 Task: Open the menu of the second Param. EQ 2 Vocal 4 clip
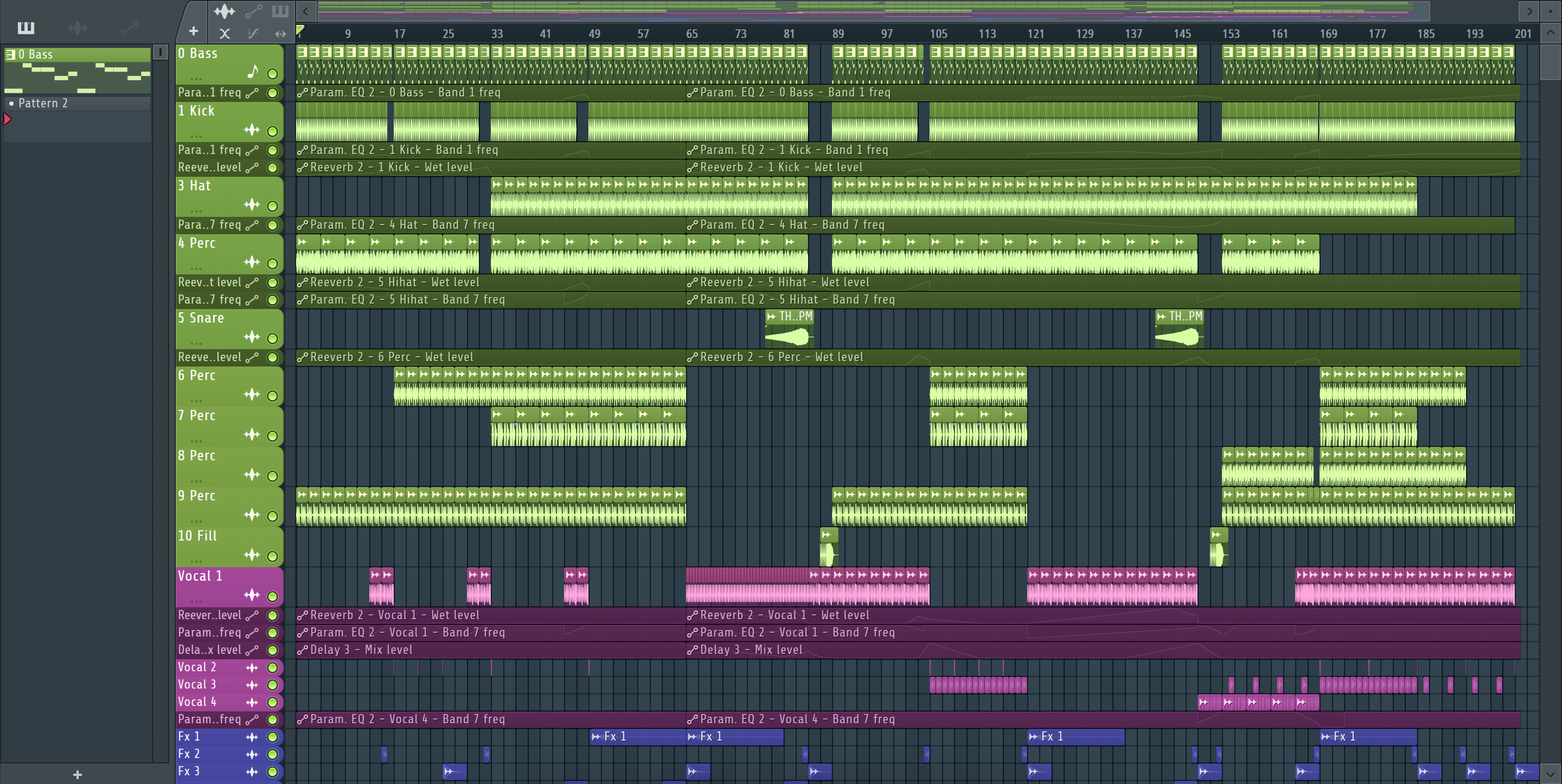(693, 719)
